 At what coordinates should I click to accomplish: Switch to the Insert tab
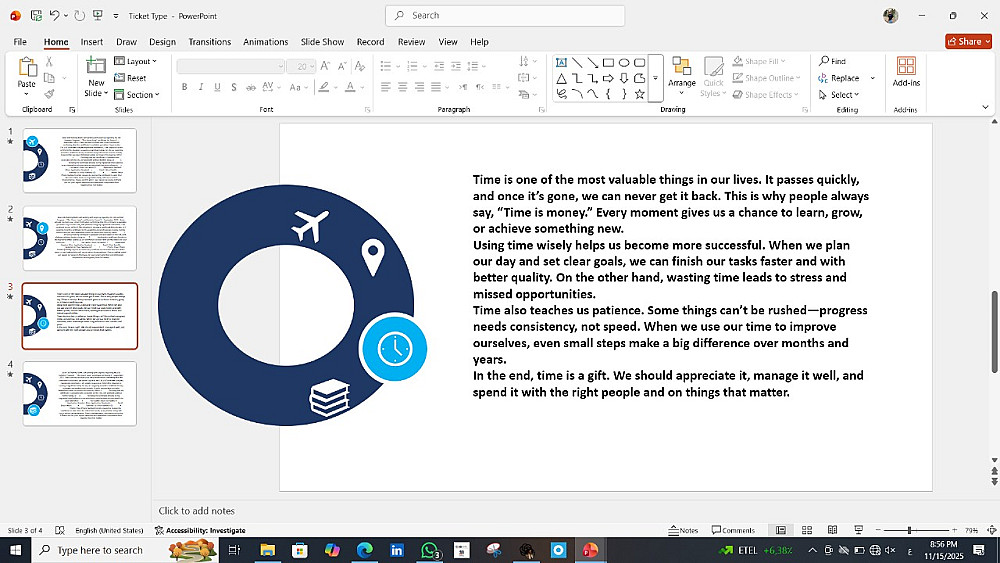(92, 41)
